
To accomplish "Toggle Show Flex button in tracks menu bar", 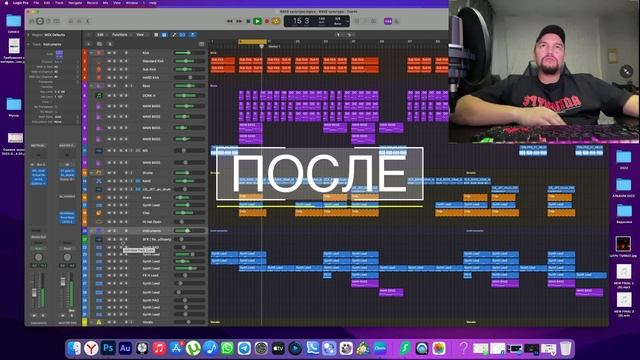I will tap(182, 35).
